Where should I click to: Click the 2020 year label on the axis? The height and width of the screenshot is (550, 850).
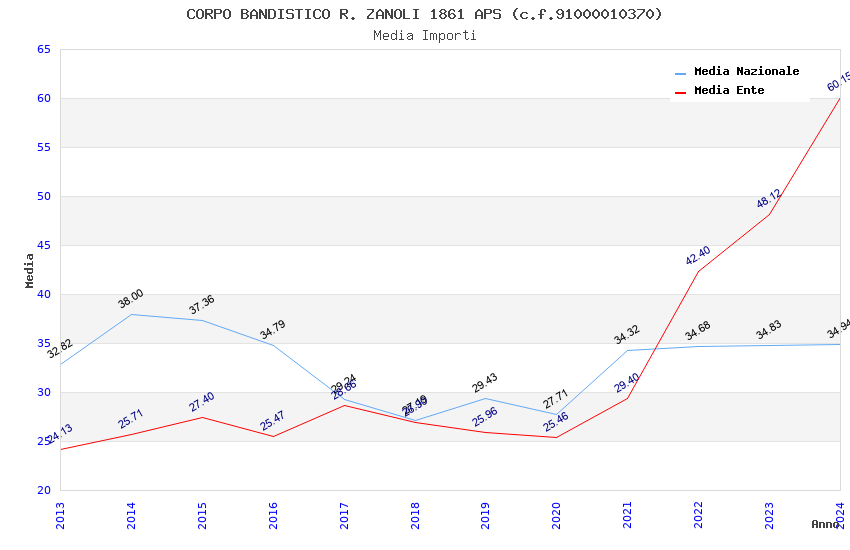click(x=556, y=515)
